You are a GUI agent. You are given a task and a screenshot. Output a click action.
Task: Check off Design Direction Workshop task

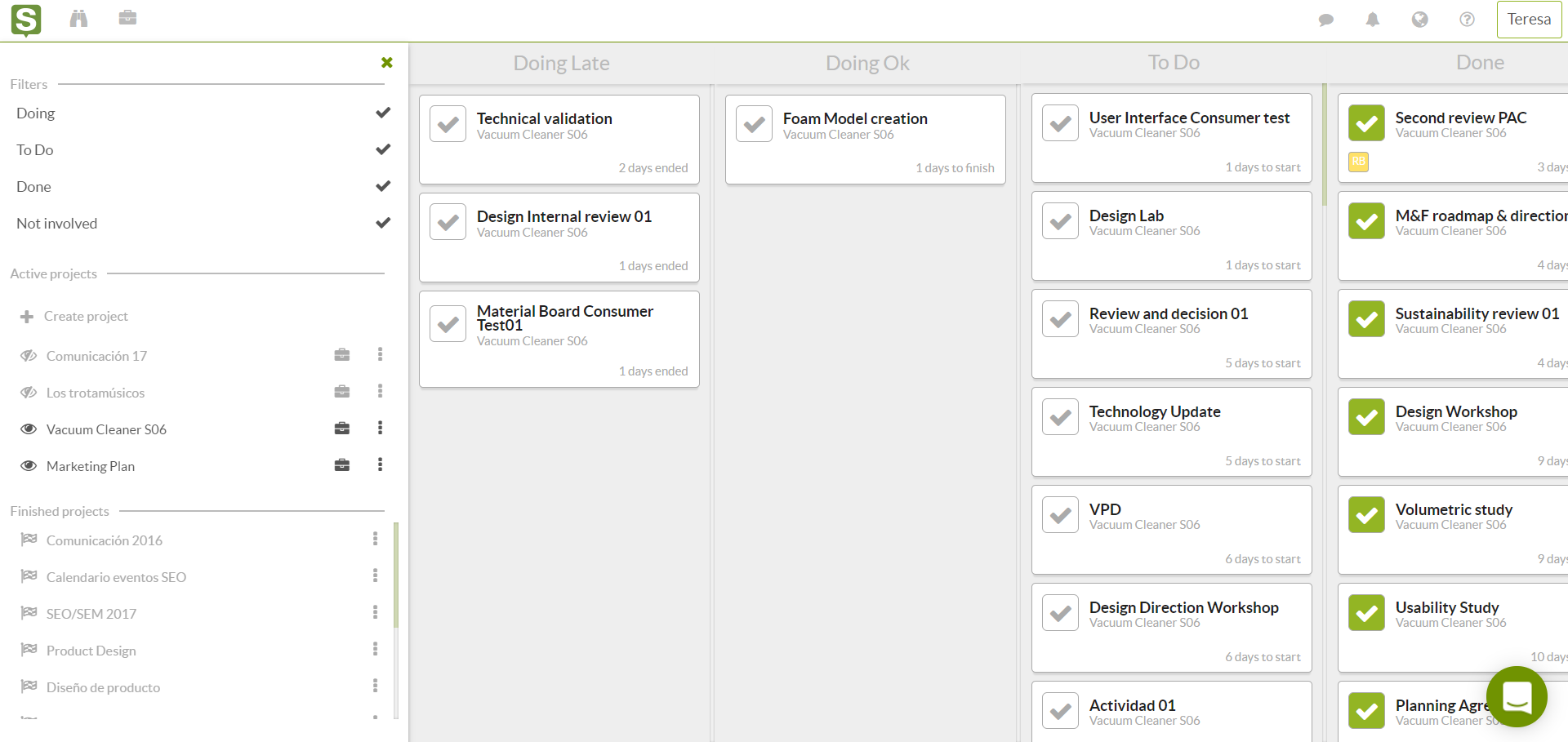1061,613
